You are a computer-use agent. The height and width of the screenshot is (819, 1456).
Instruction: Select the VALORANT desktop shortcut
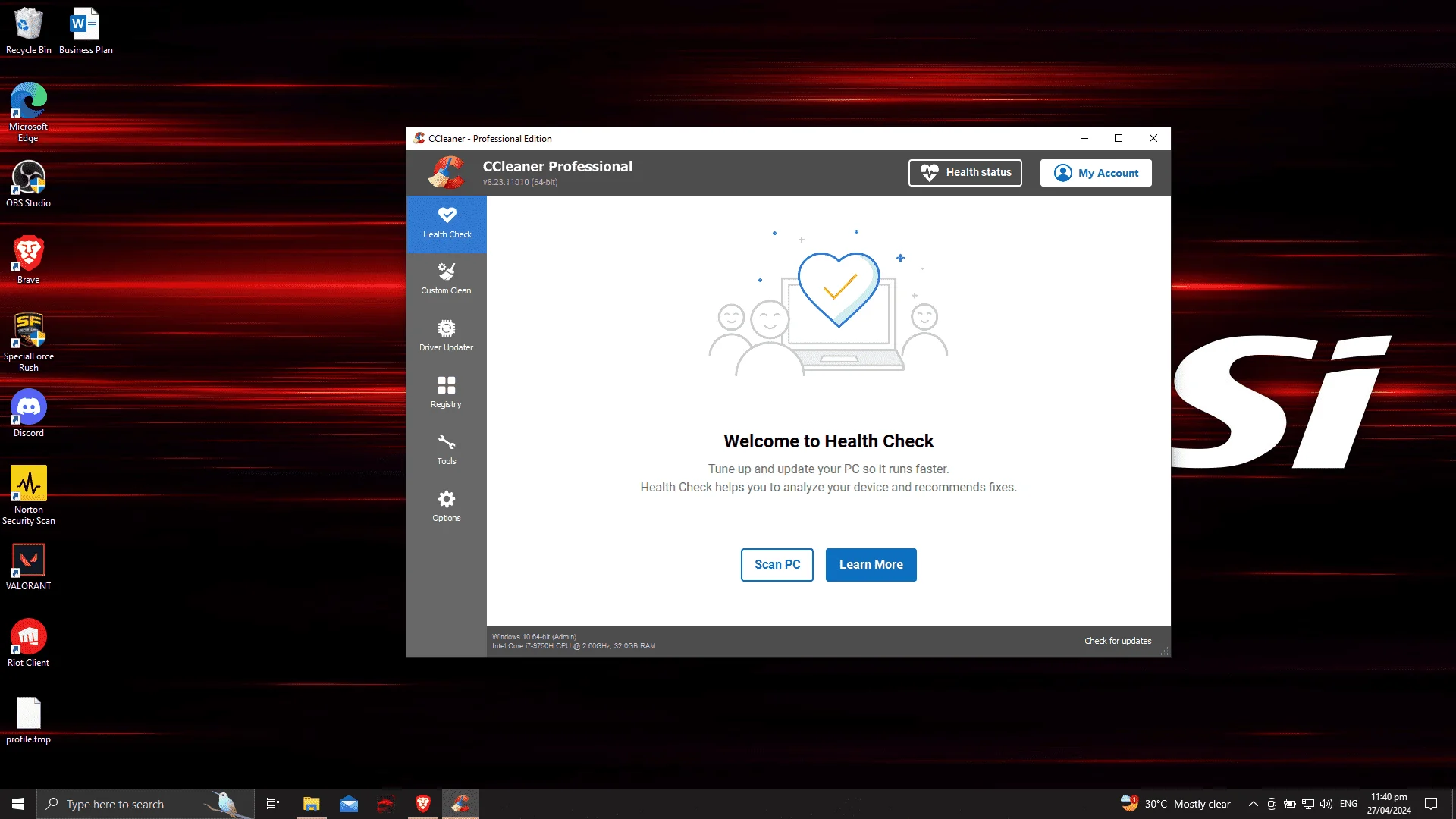[x=29, y=567]
